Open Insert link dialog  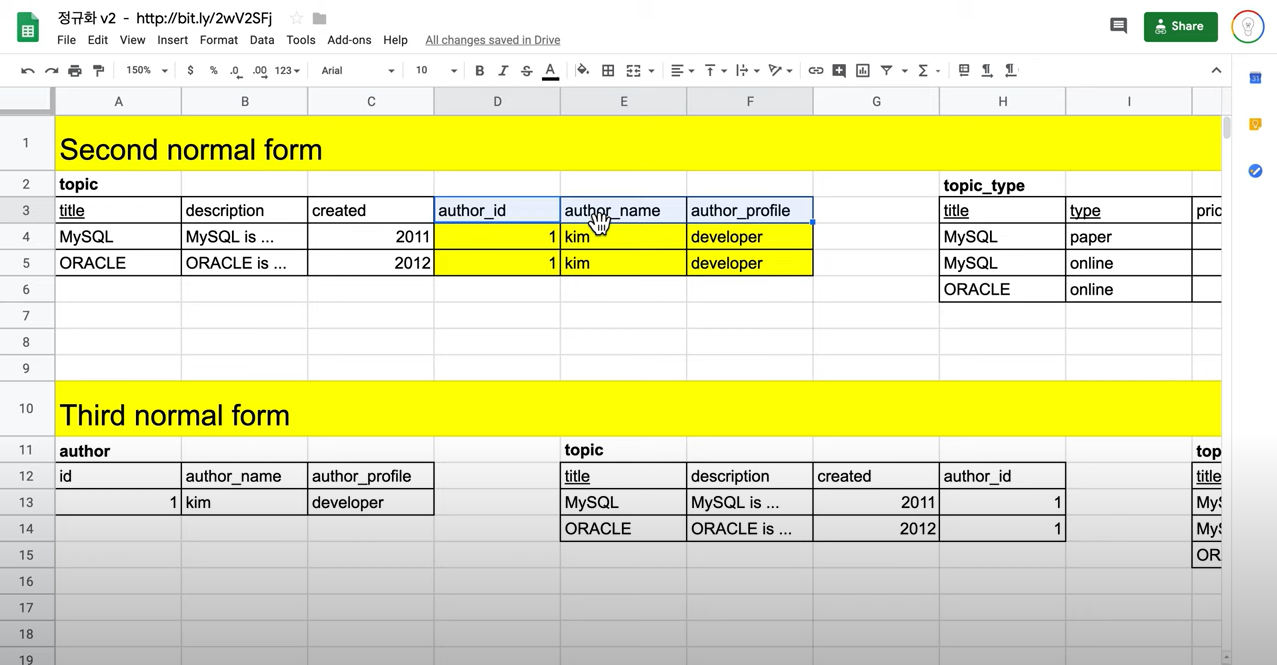pos(816,71)
